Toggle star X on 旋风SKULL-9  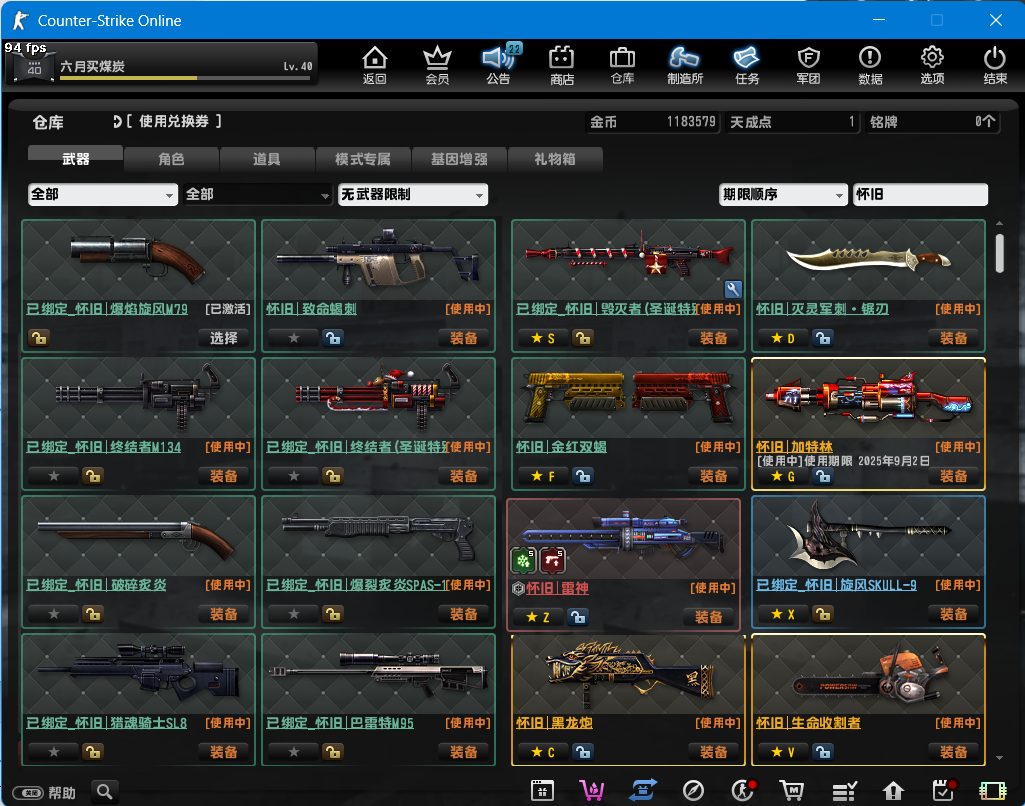click(782, 614)
